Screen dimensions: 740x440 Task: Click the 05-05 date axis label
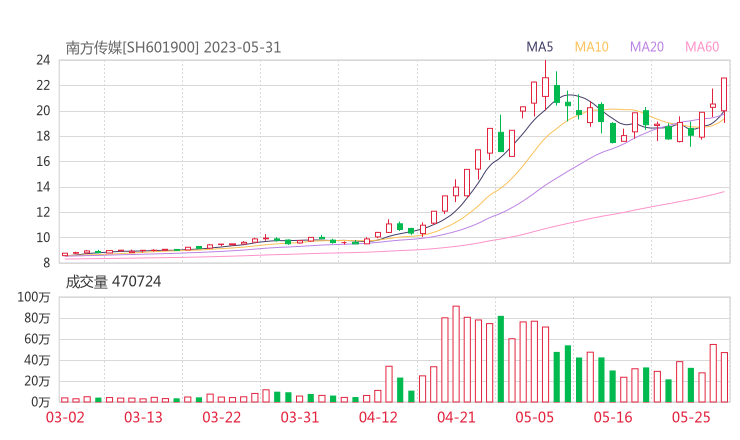pos(535,417)
